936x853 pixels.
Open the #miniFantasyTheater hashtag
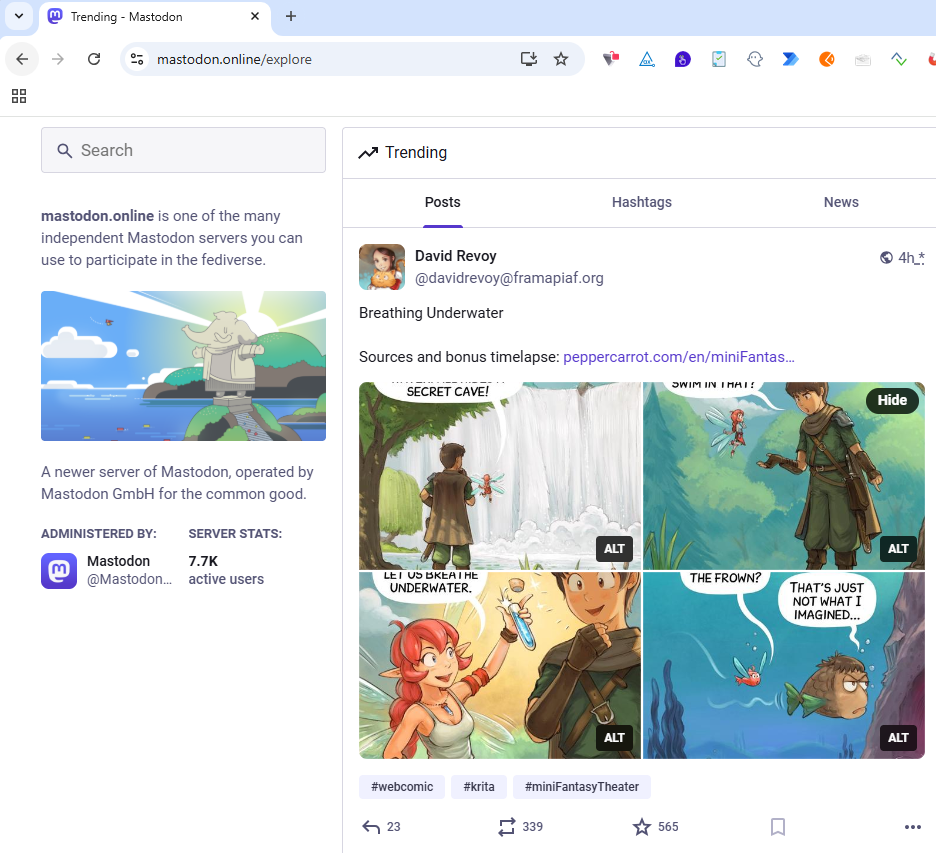(x=582, y=787)
